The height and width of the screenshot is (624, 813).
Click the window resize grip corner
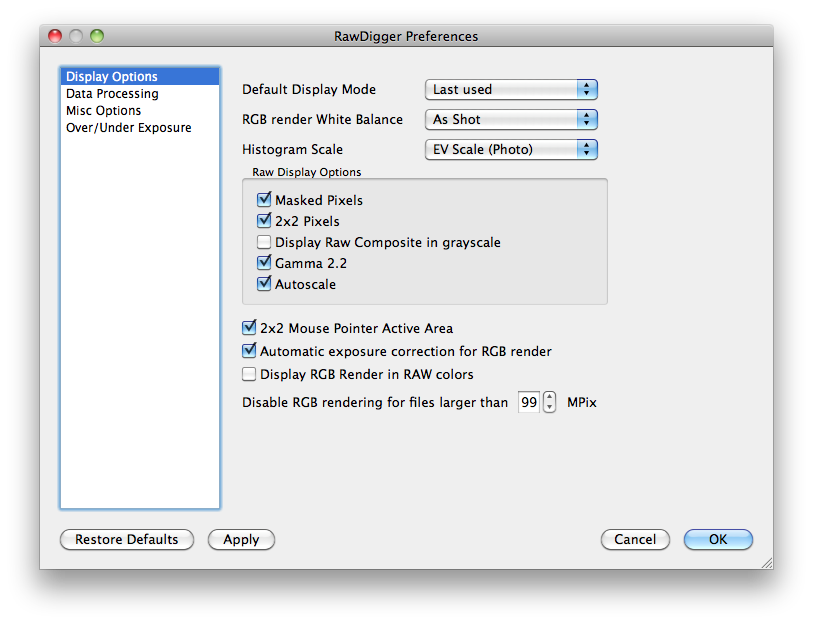click(x=767, y=563)
